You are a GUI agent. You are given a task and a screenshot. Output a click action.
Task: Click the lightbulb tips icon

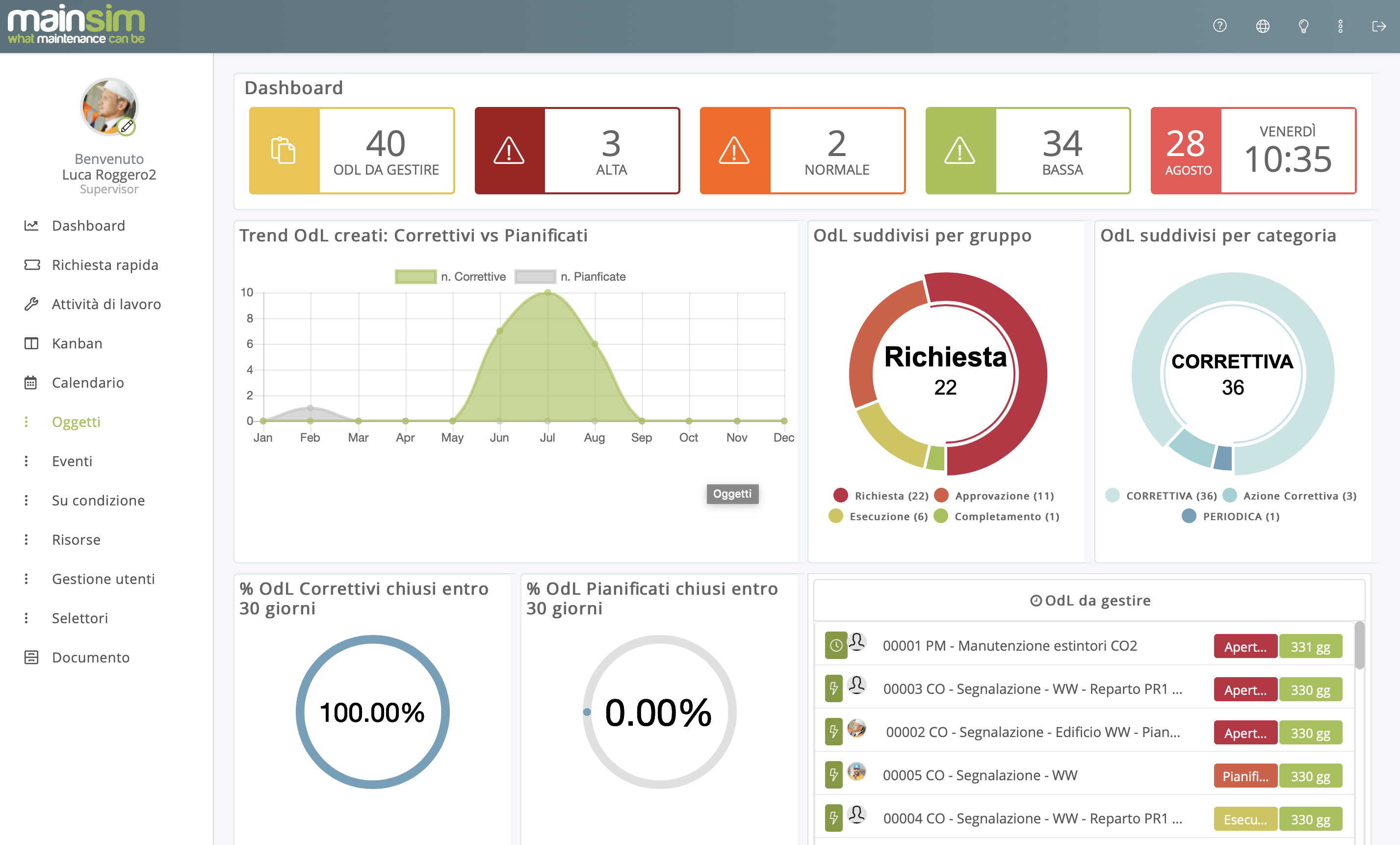[1303, 26]
